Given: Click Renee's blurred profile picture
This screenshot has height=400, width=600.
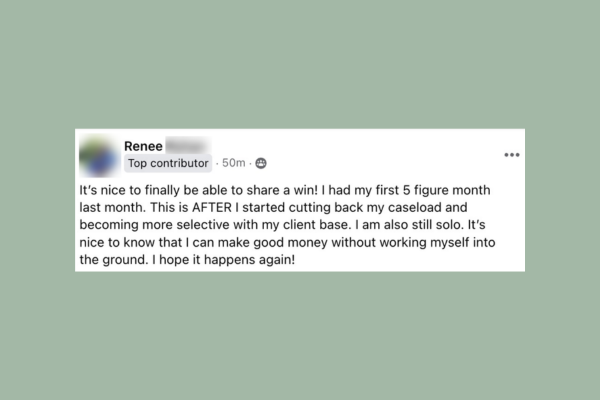Looking at the screenshot, I should (99, 155).
